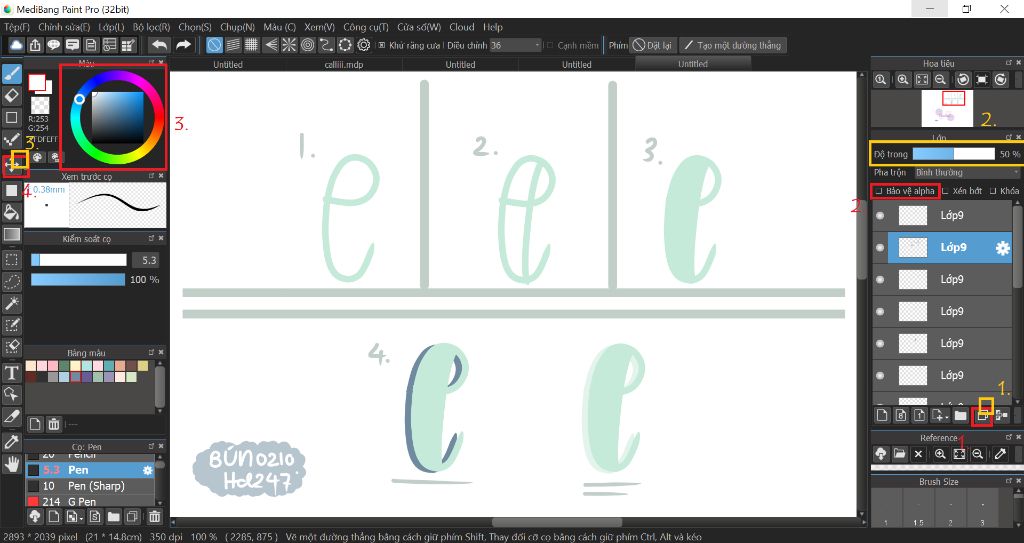1024x543 pixels.
Task: Enable the curve snap guide
Action: tap(326, 44)
